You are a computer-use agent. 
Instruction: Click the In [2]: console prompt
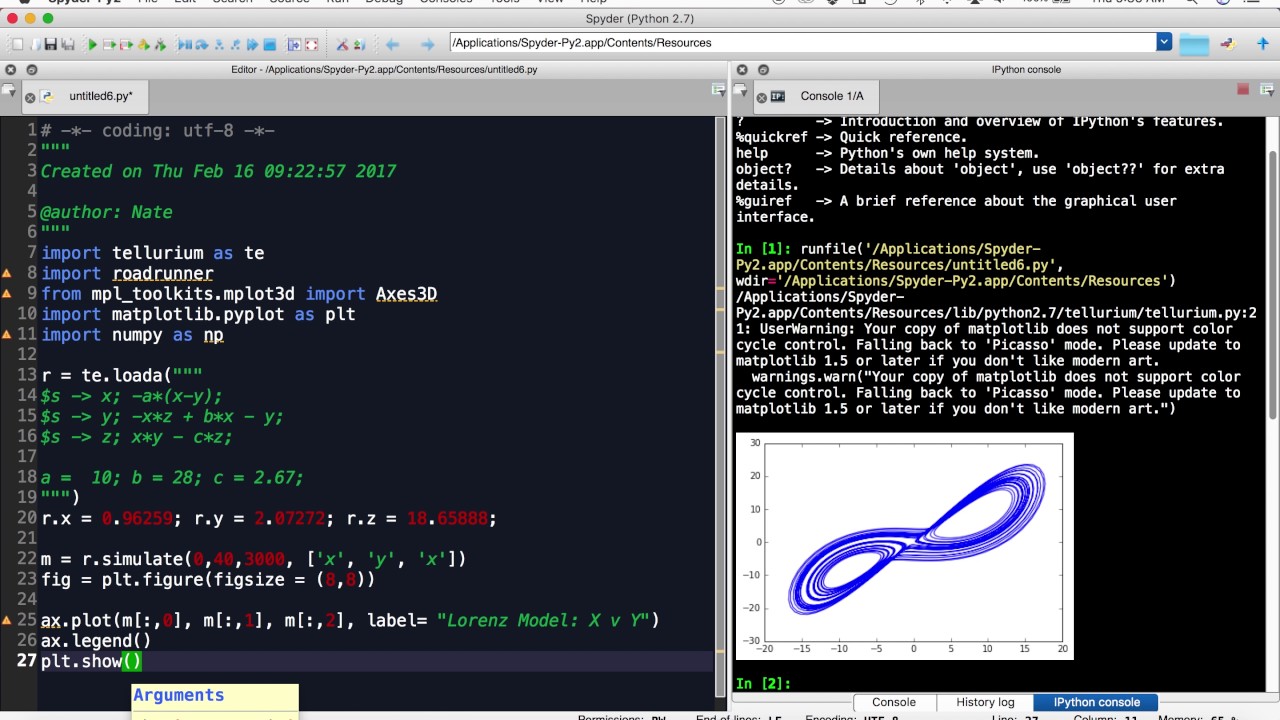[x=764, y=683]
